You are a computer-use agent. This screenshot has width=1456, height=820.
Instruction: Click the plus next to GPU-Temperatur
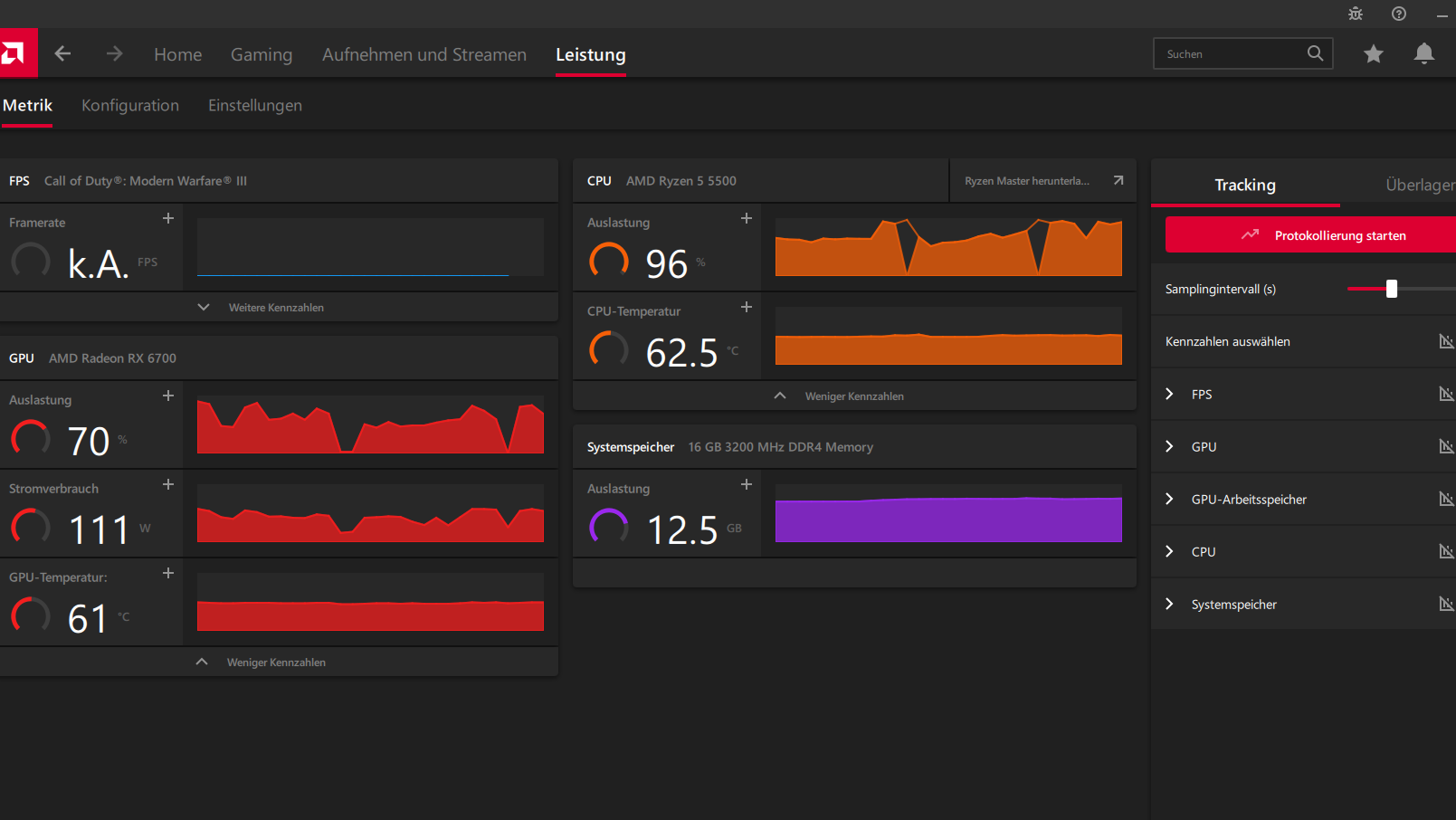coord(168,573)
